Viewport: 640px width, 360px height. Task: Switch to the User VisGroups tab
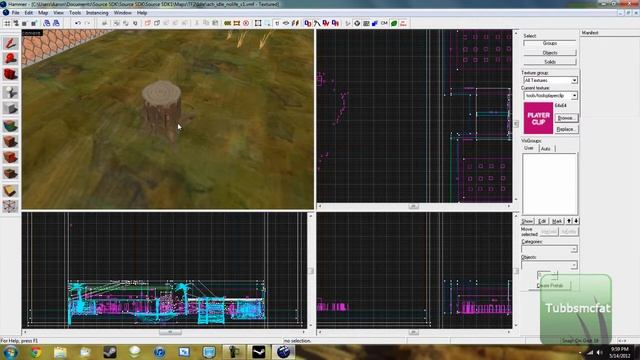(529, 148)
